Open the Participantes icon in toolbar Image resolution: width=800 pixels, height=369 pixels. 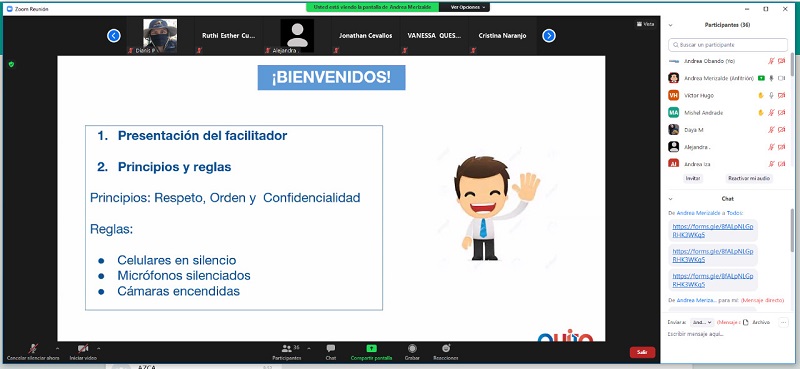[287, 349]
